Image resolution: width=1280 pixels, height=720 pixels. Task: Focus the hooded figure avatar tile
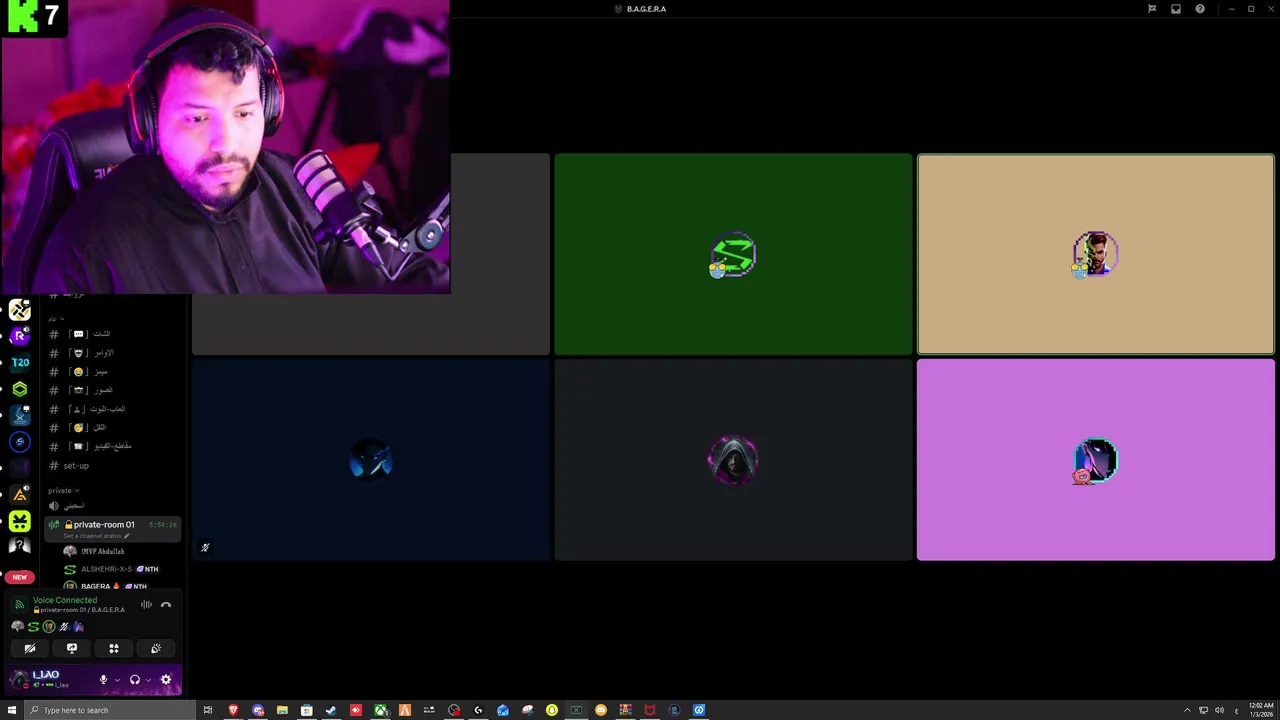(733, 460)
